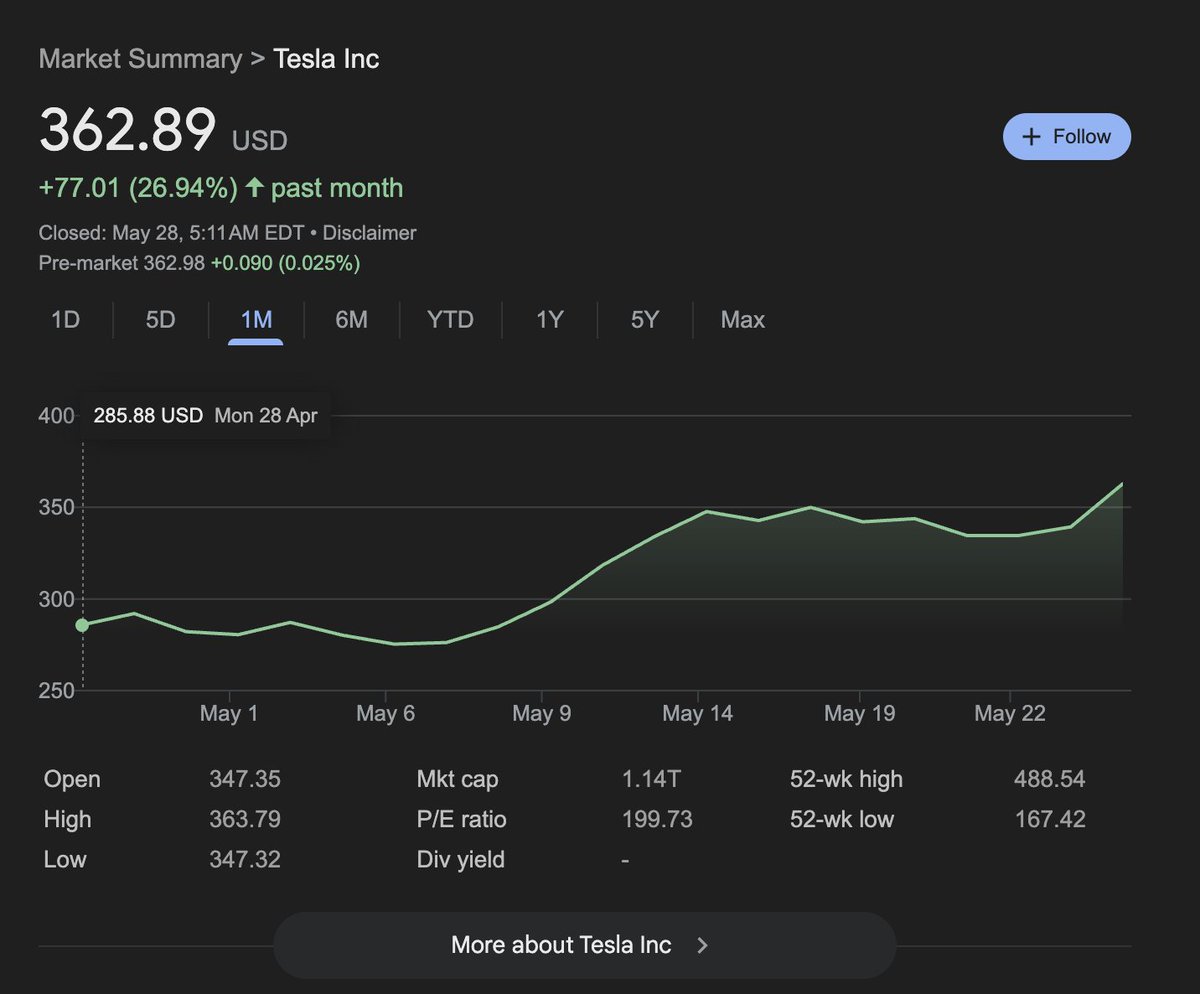Select the green data point marker on the chart
This screenshot has height=994, width=1200.
coord(80,624)
